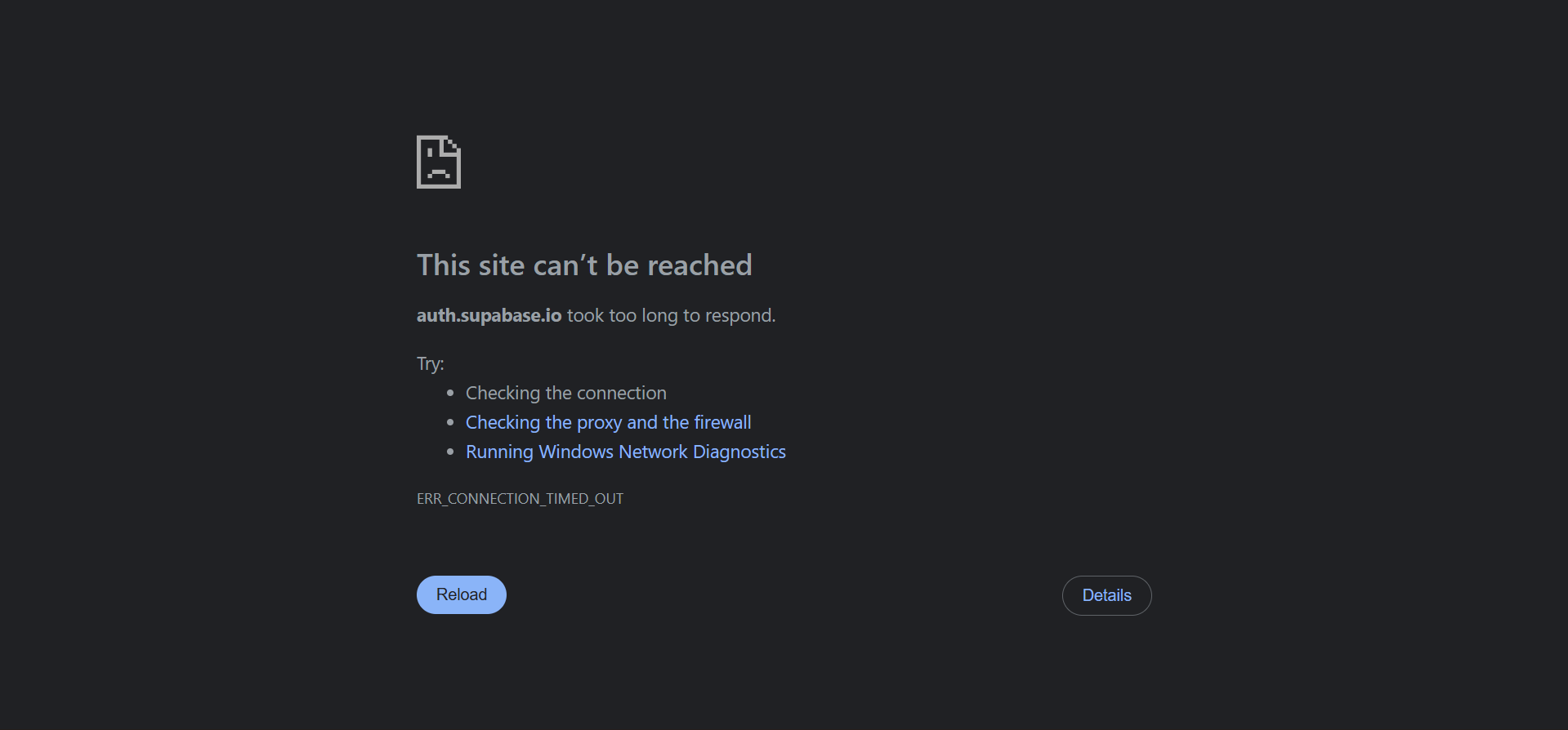Click the bullet beside the proxy suggestion
Viewport: 1568px width, 730px height.
click(x=450, y=422)
